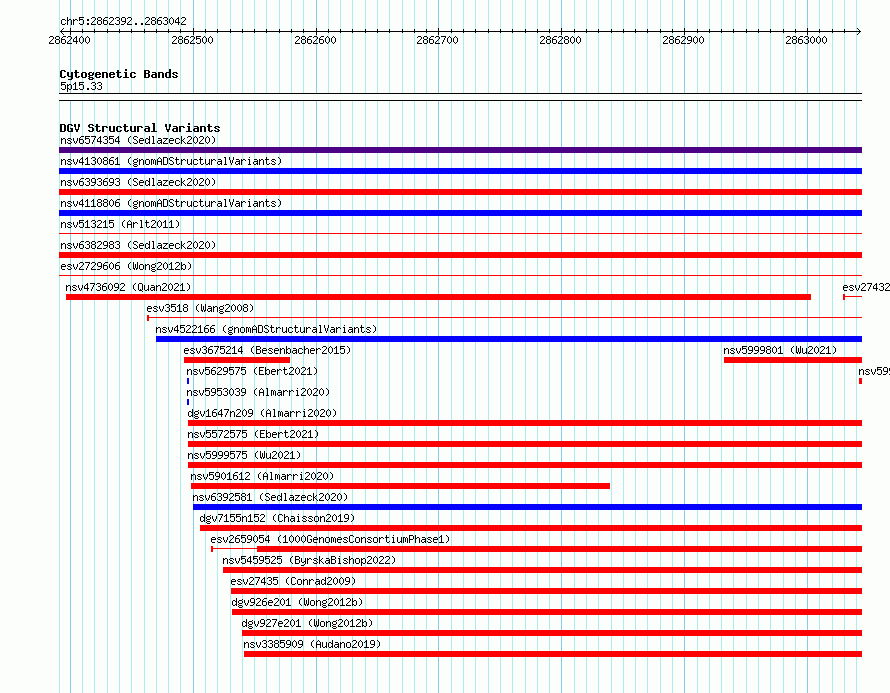This screenshot has width=890, height=693.
Task: Click tiny blue nsv5953039 variant marker
Action: point(188,402)
